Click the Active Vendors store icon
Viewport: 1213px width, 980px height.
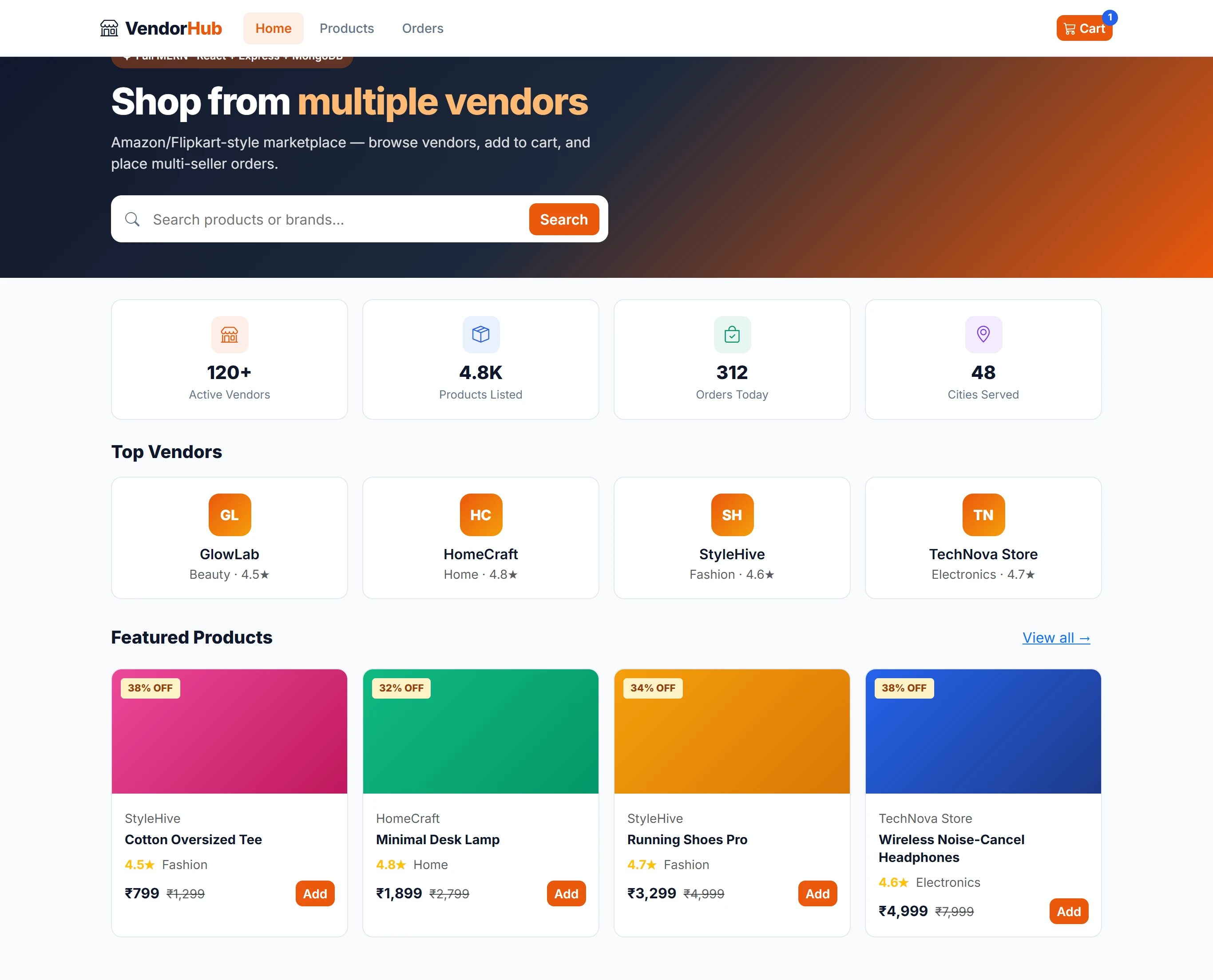[229, 334]
